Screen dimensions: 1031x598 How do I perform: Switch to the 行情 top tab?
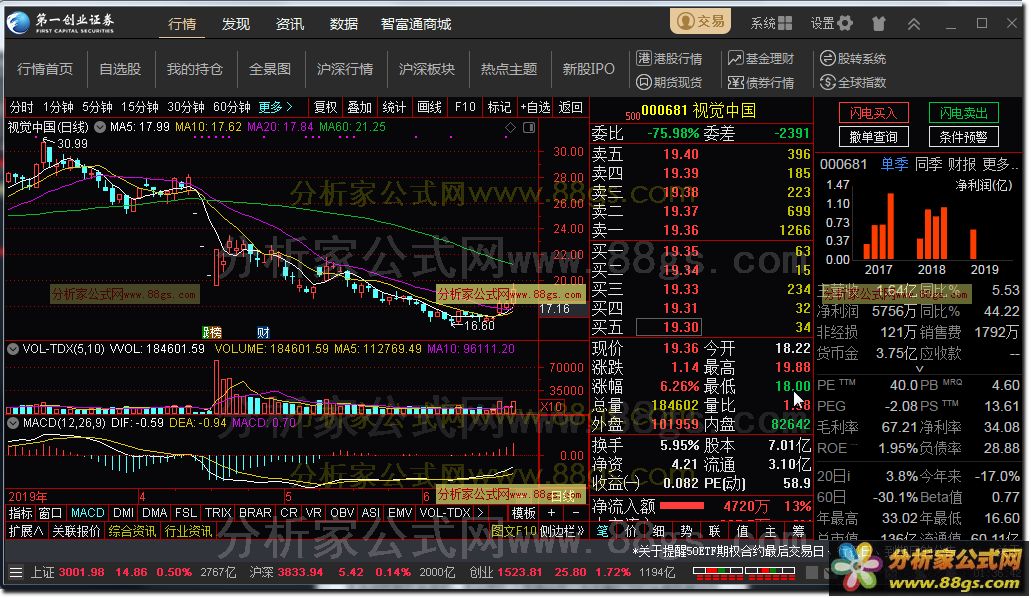182,24
